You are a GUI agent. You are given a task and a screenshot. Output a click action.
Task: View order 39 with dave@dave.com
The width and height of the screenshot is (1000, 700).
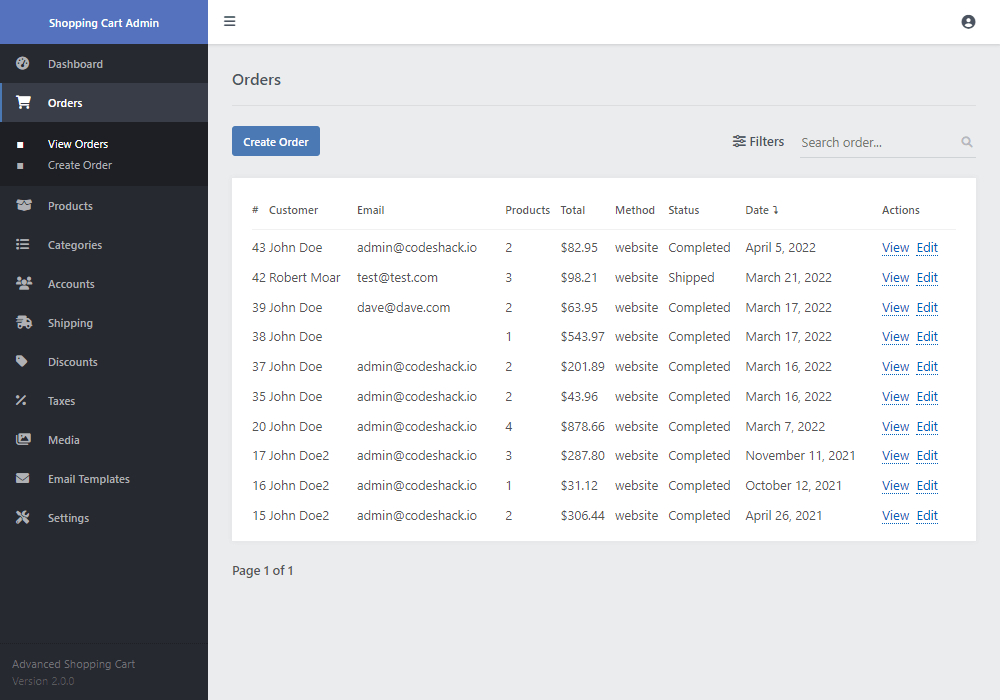point(895,307)
